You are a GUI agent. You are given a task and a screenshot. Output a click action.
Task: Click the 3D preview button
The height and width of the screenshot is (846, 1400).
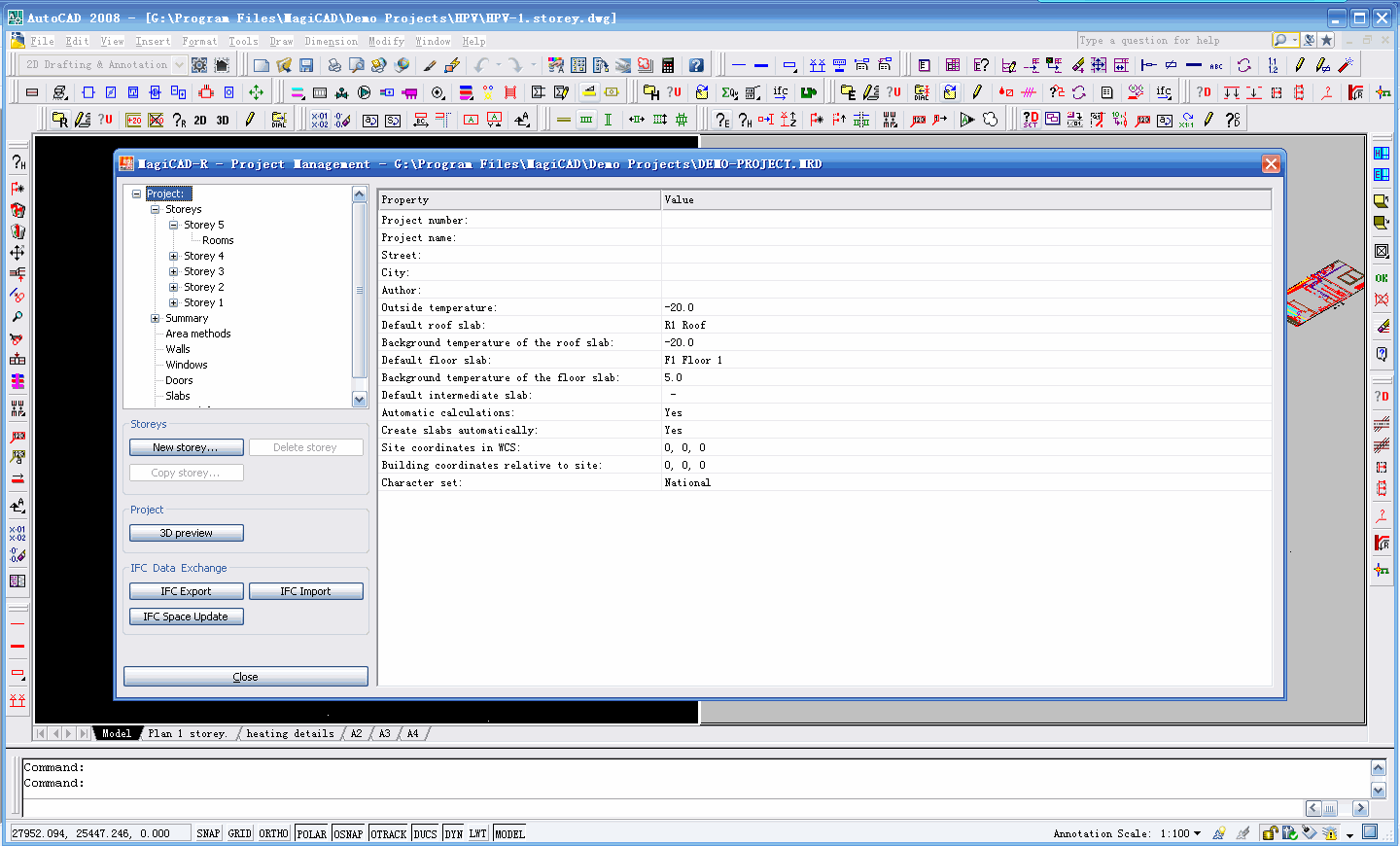coord(186,533)
